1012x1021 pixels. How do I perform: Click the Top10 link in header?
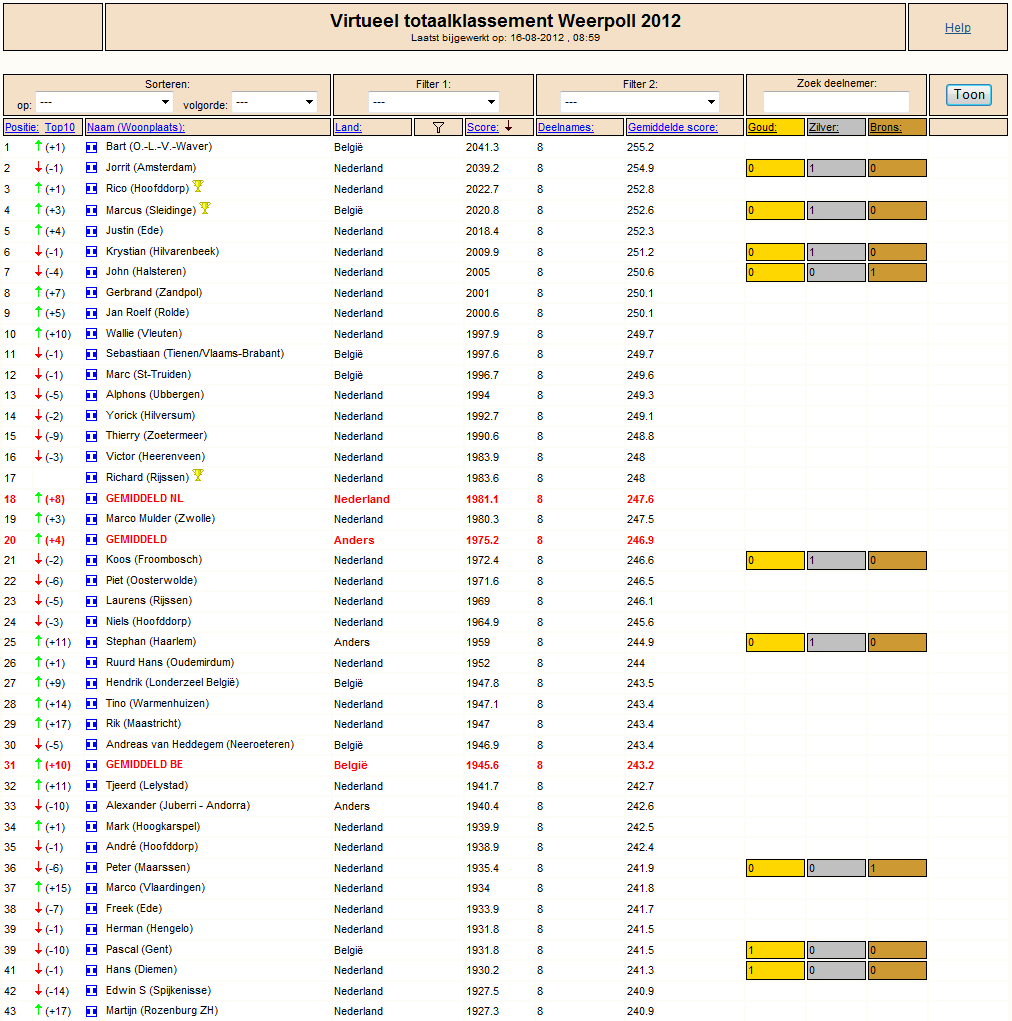click(60, 128)
